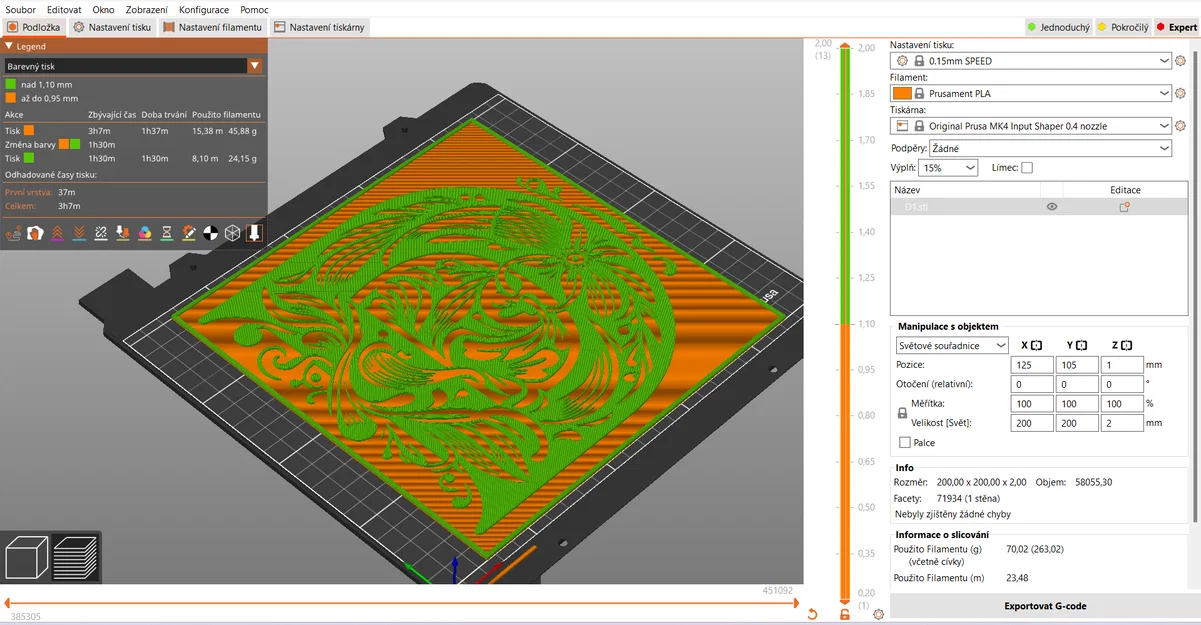
Task: Toggle the center of gravity icon
Action: [211, 233]
